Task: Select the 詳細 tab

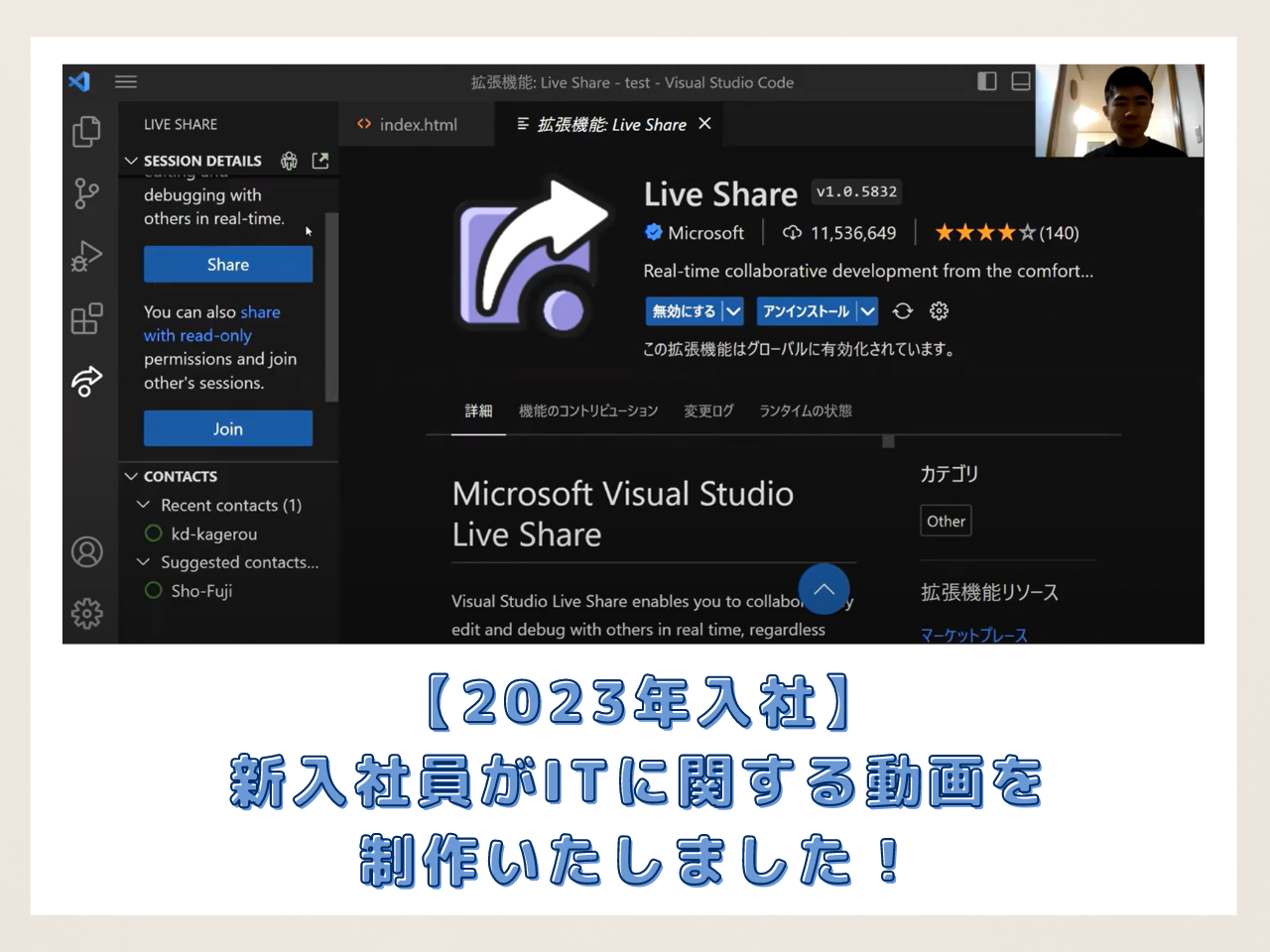Action: point(478,411)
